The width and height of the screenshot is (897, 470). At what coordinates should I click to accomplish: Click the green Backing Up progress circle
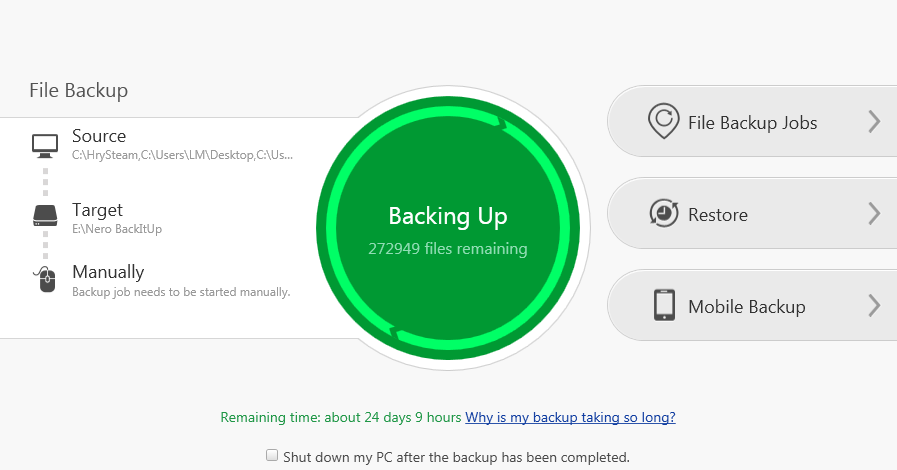pos(448,228)
